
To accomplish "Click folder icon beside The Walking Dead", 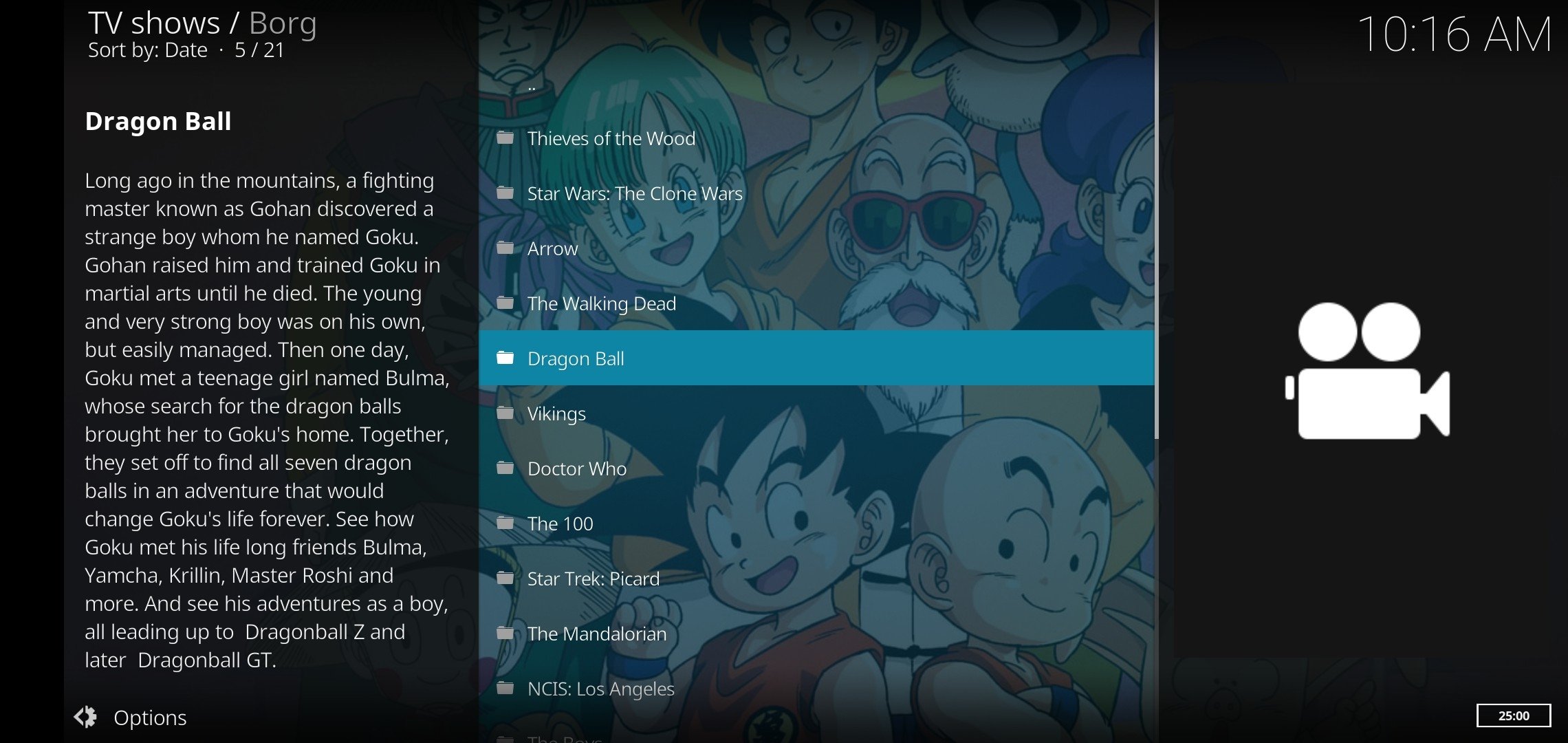I will pyautogui.click(x=505, y=303).
